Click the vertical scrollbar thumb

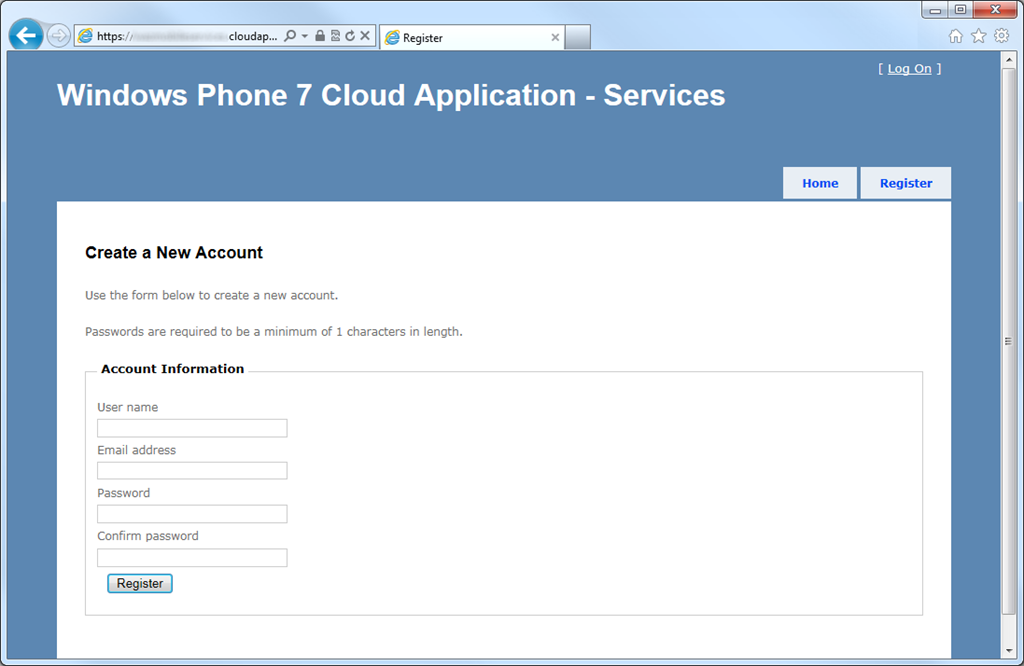click(x=1009, y=341)
